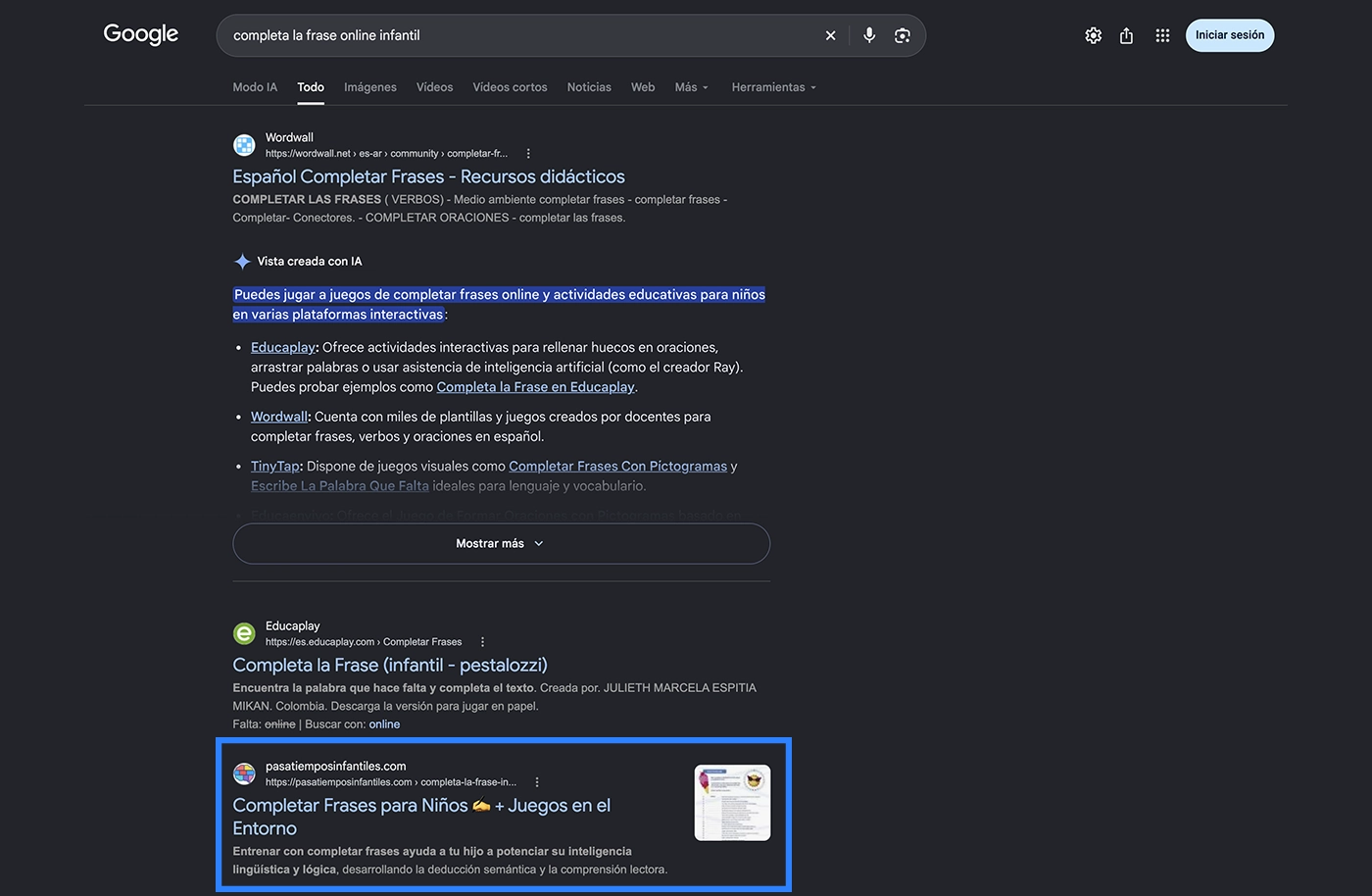Open Completar Frases para Niños result

click(421, 817)
